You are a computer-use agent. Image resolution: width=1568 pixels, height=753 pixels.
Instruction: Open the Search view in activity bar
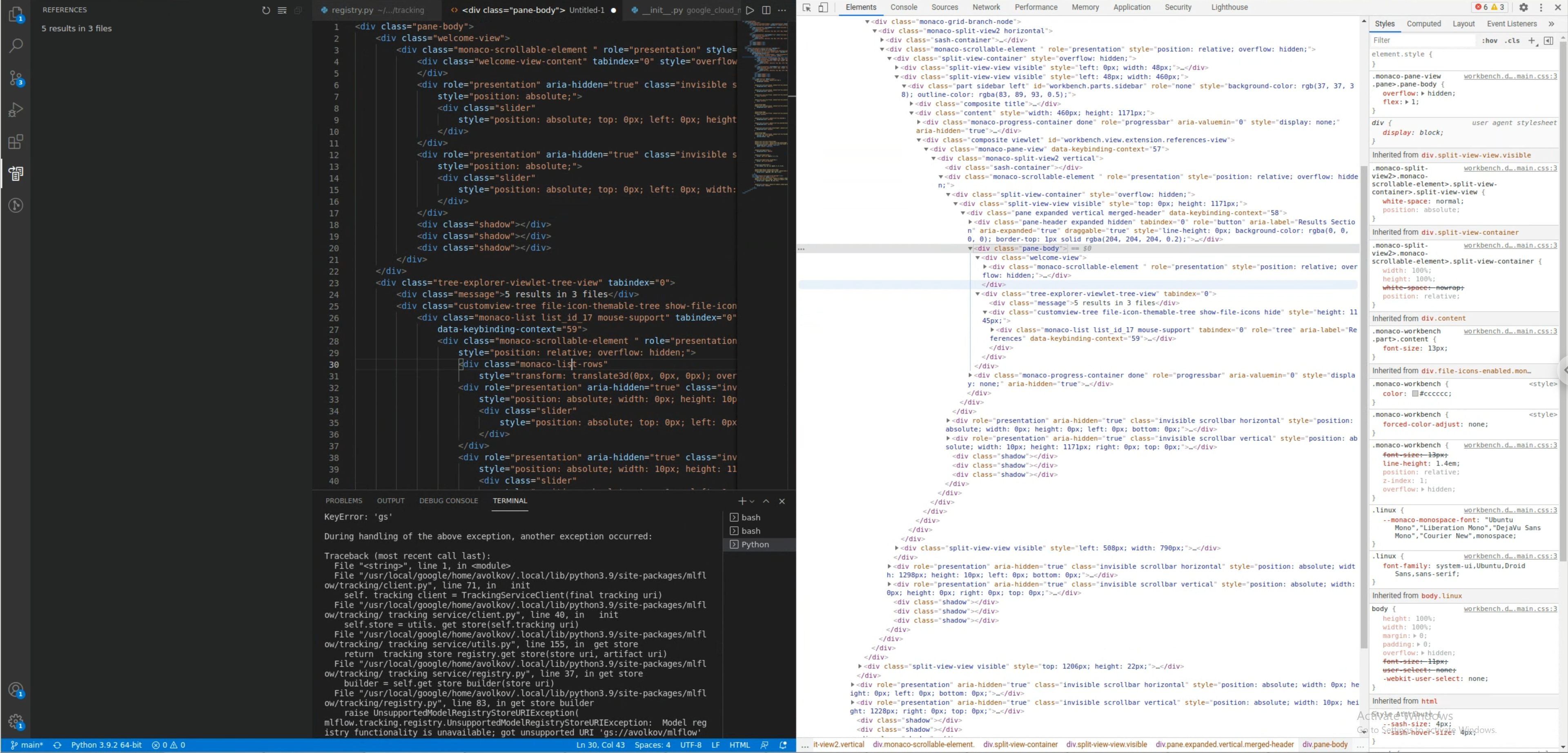(16, 45)
